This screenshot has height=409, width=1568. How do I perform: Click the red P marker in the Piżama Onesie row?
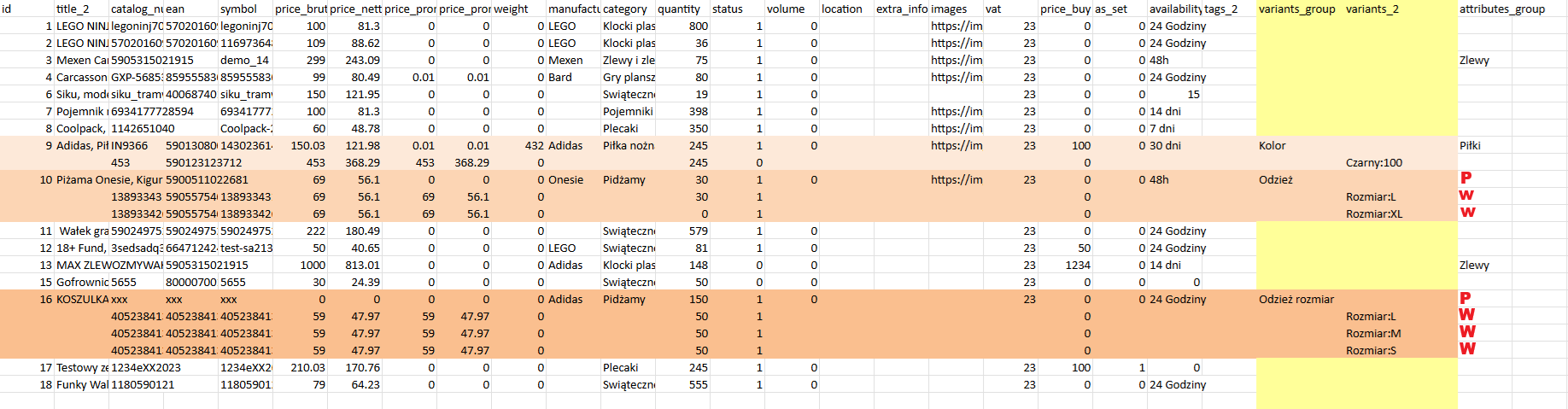coord(1466,178)
